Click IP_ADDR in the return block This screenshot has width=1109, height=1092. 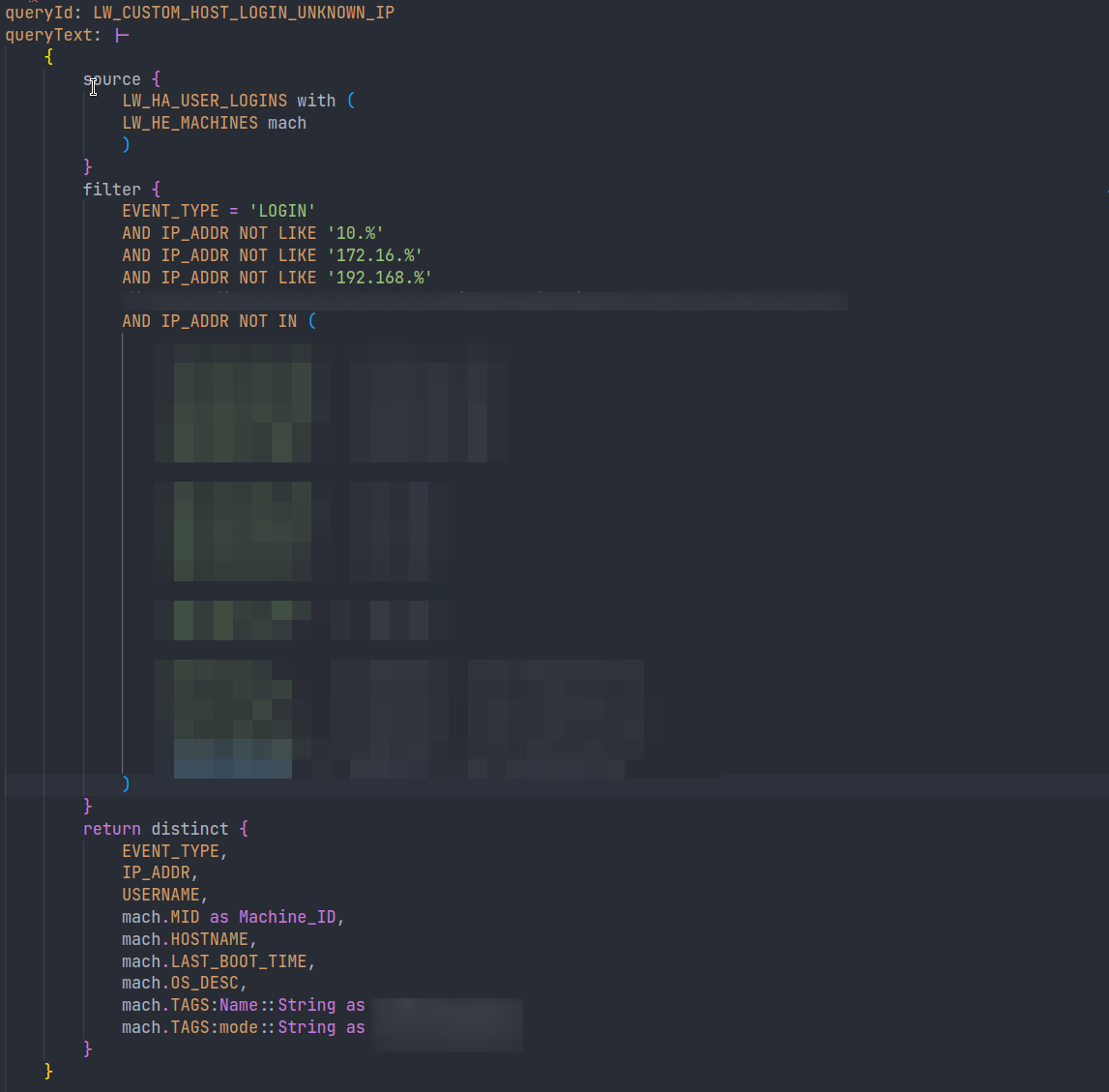tap(157, 872)
